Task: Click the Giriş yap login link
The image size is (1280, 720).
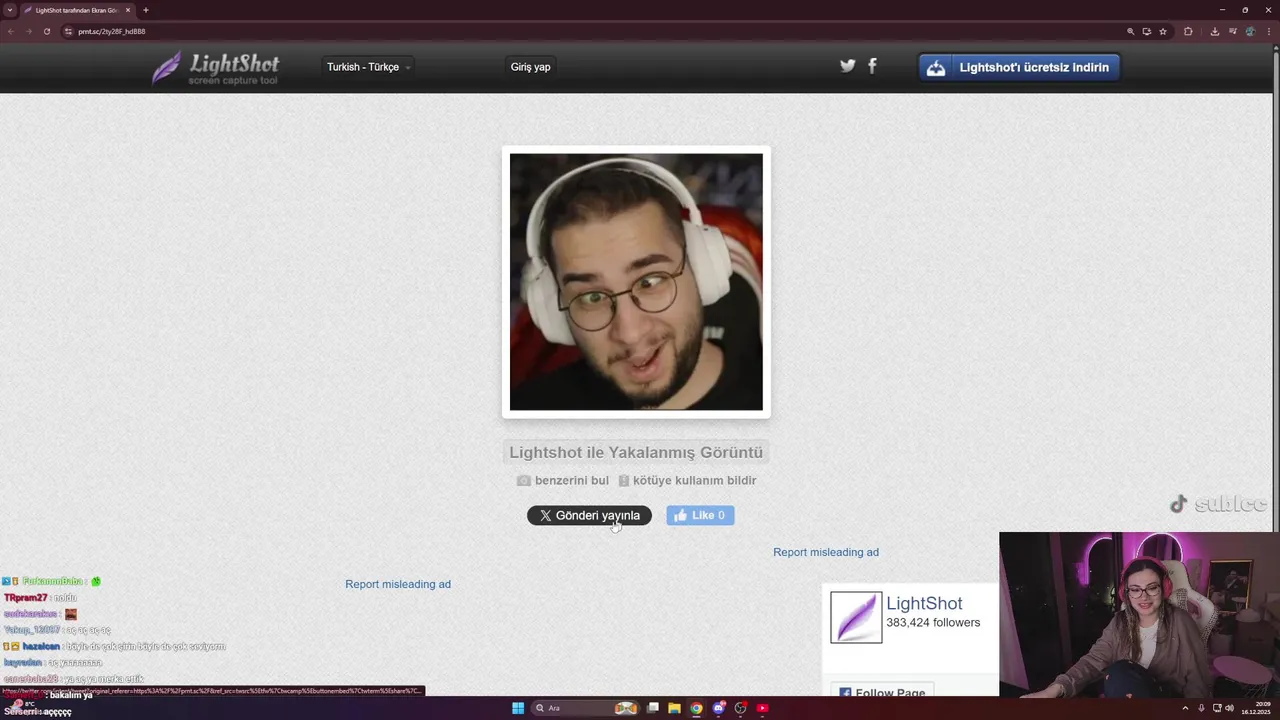Action: (x=531, y=67)
